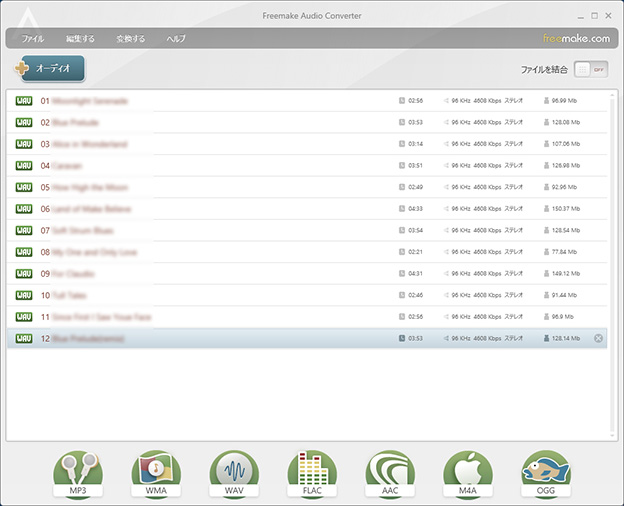Select M4A Apple format
624x506 pixels.
click(468, 474)
